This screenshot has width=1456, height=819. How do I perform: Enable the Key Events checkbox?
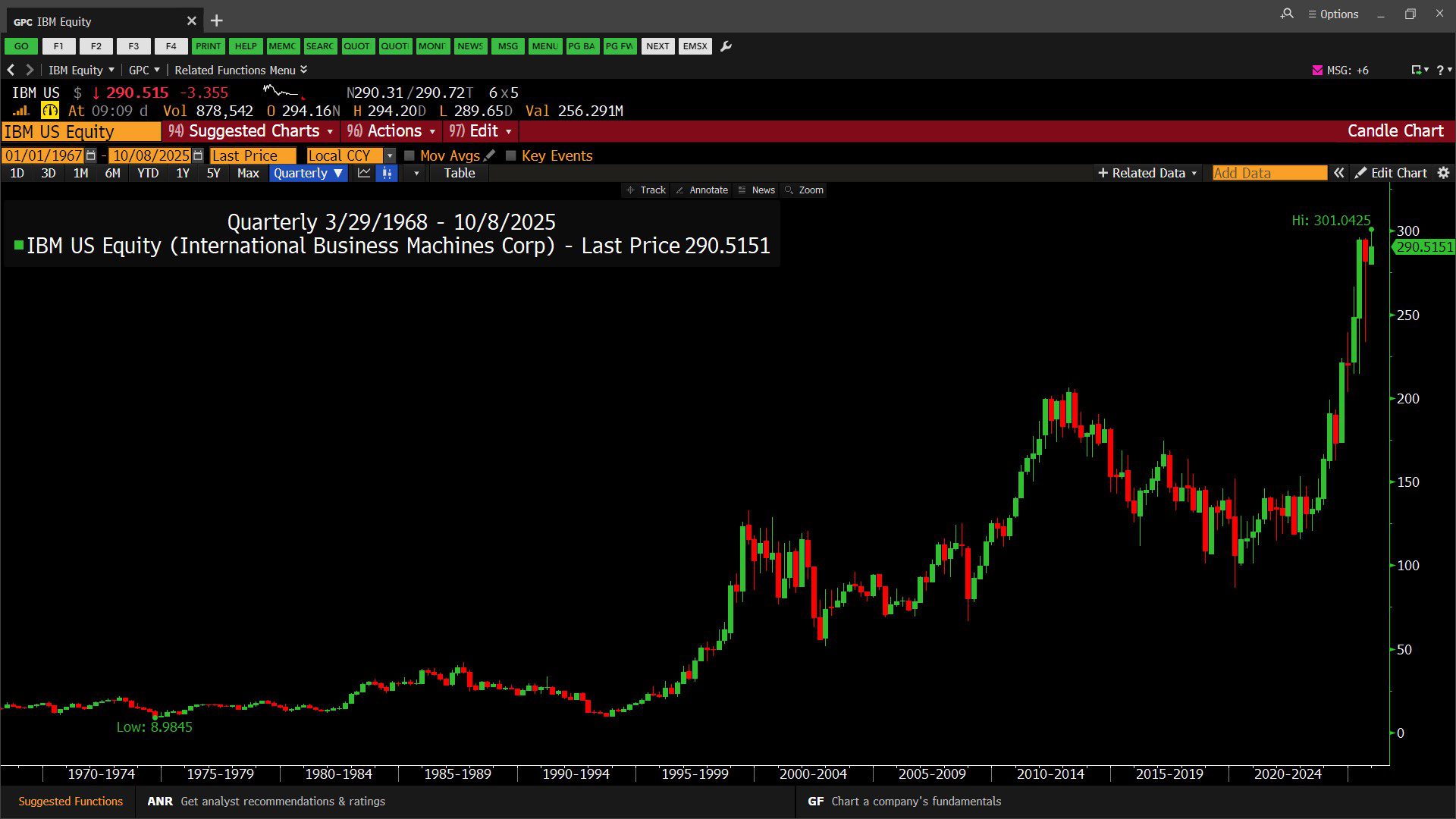click(511, 155)
